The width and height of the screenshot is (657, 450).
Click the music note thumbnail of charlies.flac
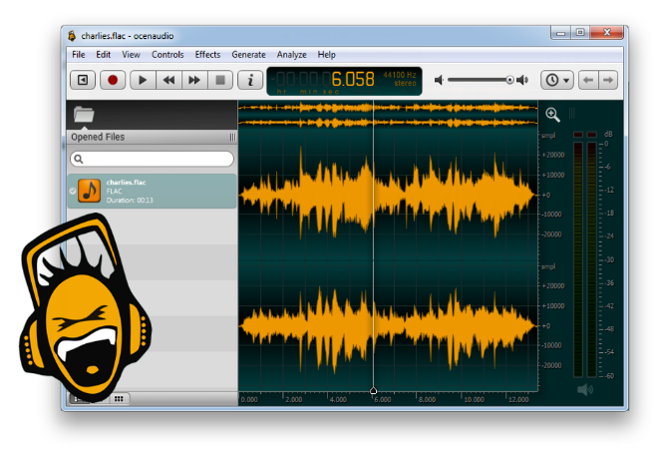pos(89,191)
